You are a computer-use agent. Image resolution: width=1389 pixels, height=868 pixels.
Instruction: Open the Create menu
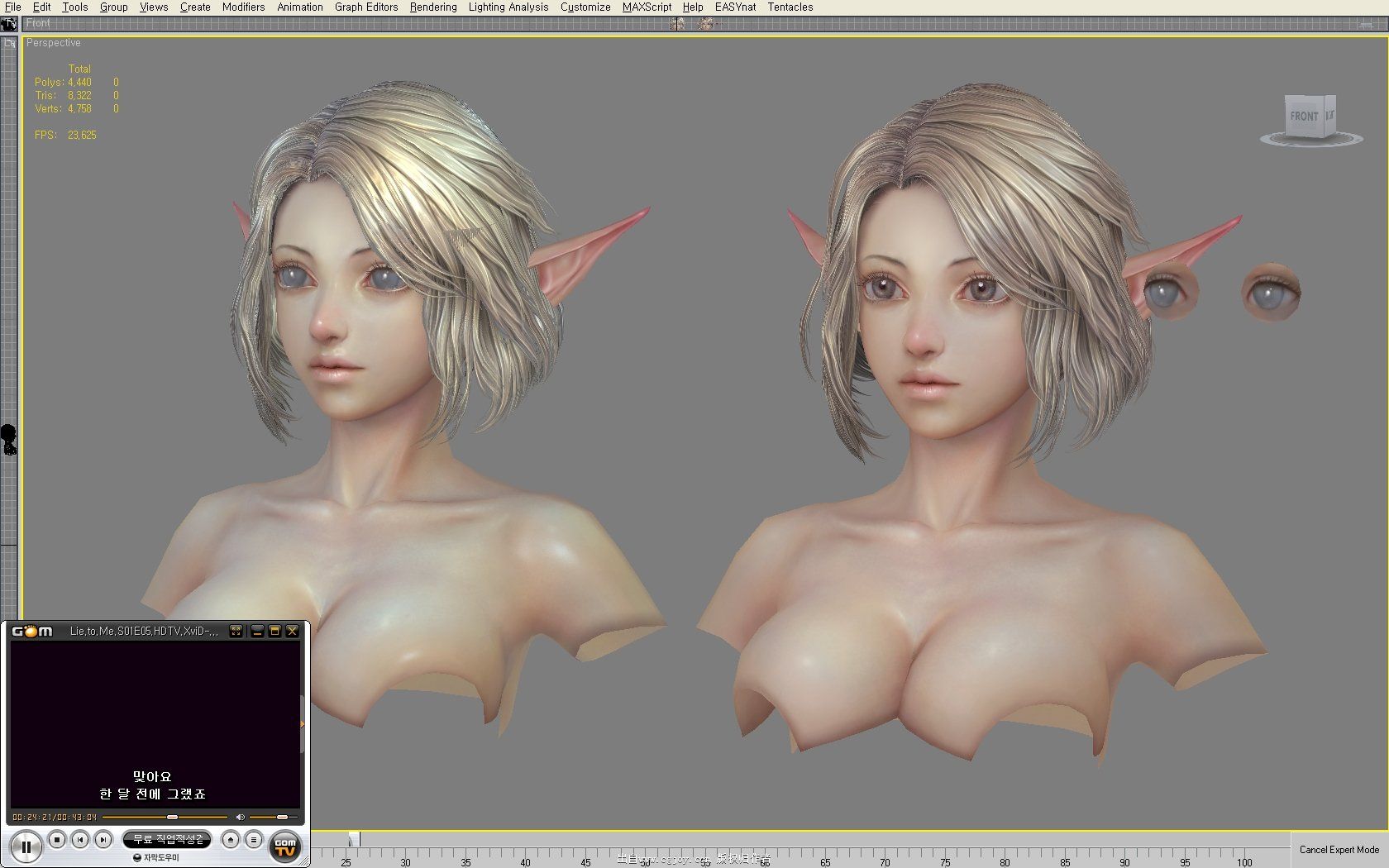[195, 7]
